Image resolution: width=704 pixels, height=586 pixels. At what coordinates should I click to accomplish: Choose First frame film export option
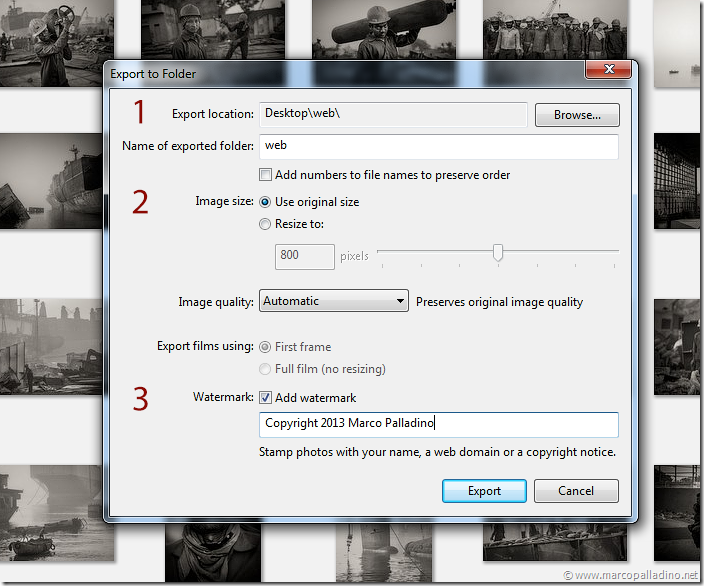[265, 347]
